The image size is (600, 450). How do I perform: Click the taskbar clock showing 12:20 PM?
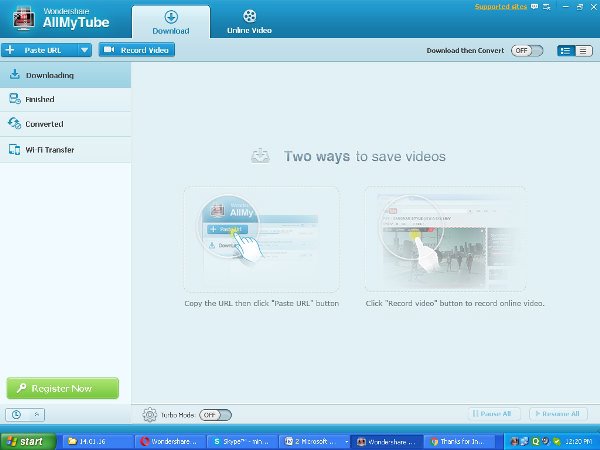pos(578,442)
